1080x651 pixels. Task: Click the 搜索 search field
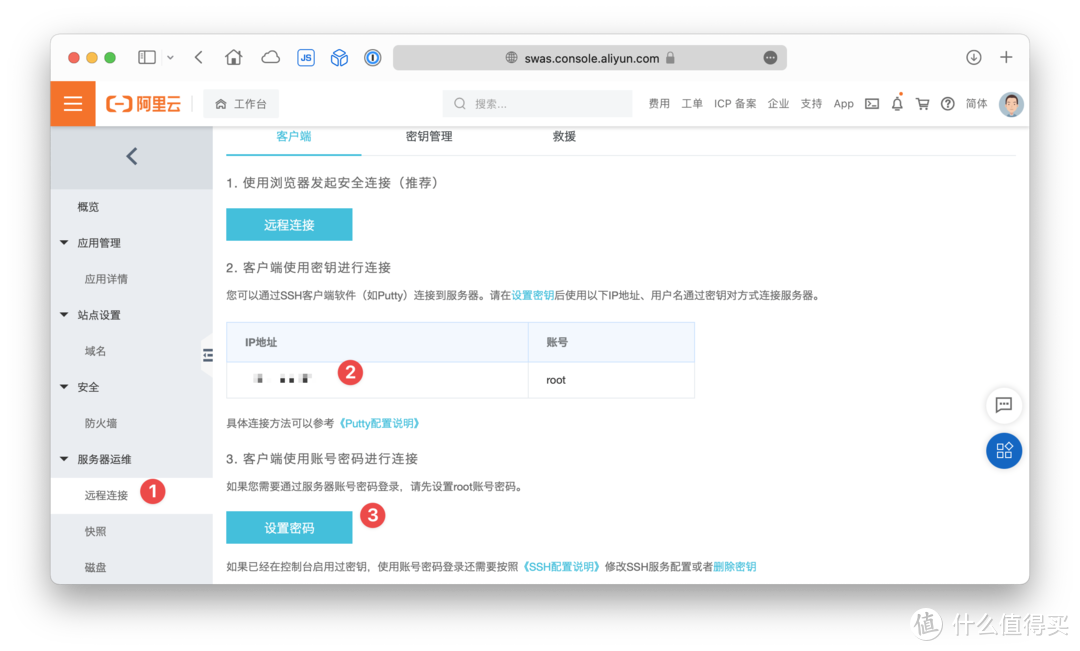pos(537,104)
